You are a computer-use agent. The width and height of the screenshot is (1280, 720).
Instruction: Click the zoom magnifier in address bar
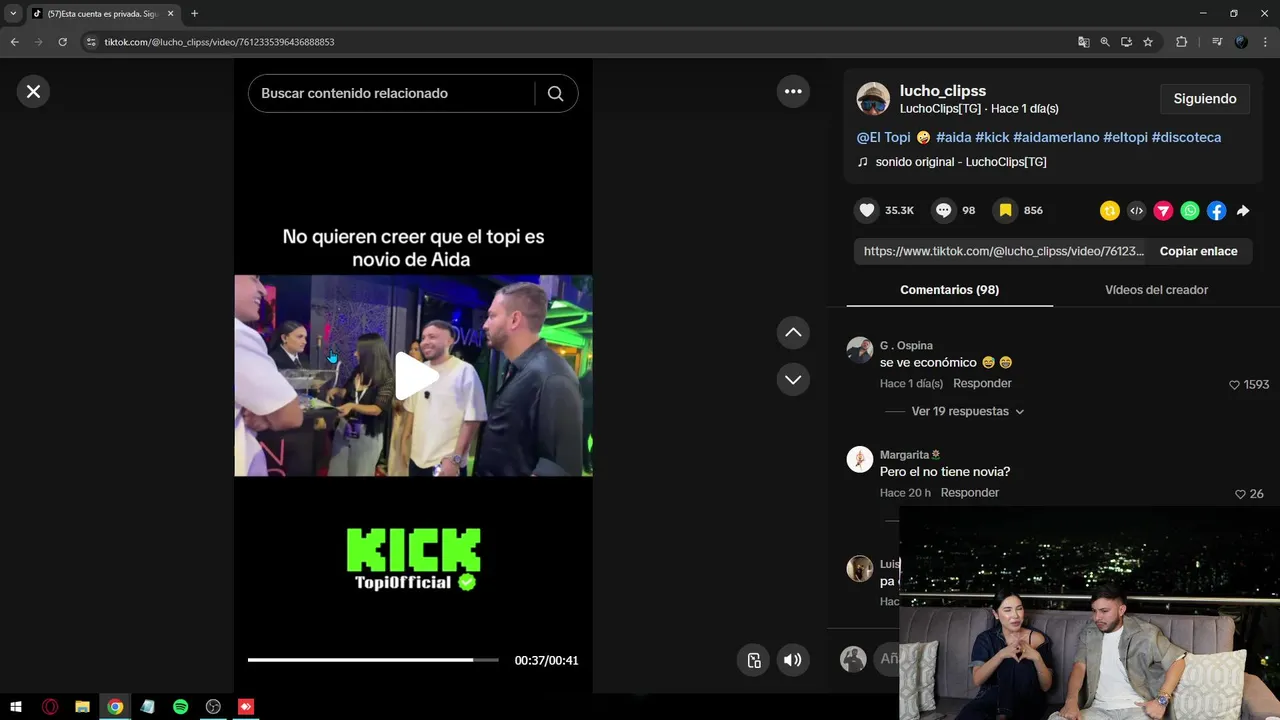[1105, 42]
